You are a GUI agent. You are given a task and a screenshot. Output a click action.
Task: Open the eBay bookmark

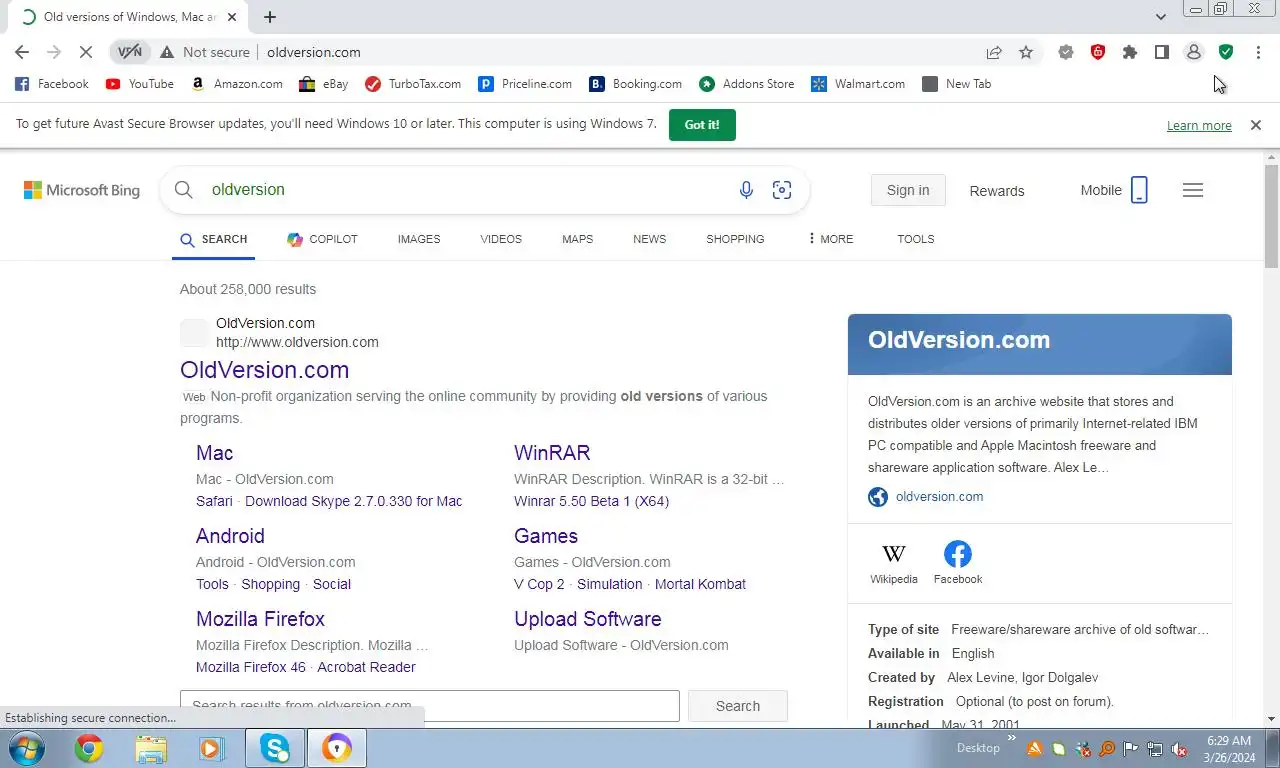[324, 84]
